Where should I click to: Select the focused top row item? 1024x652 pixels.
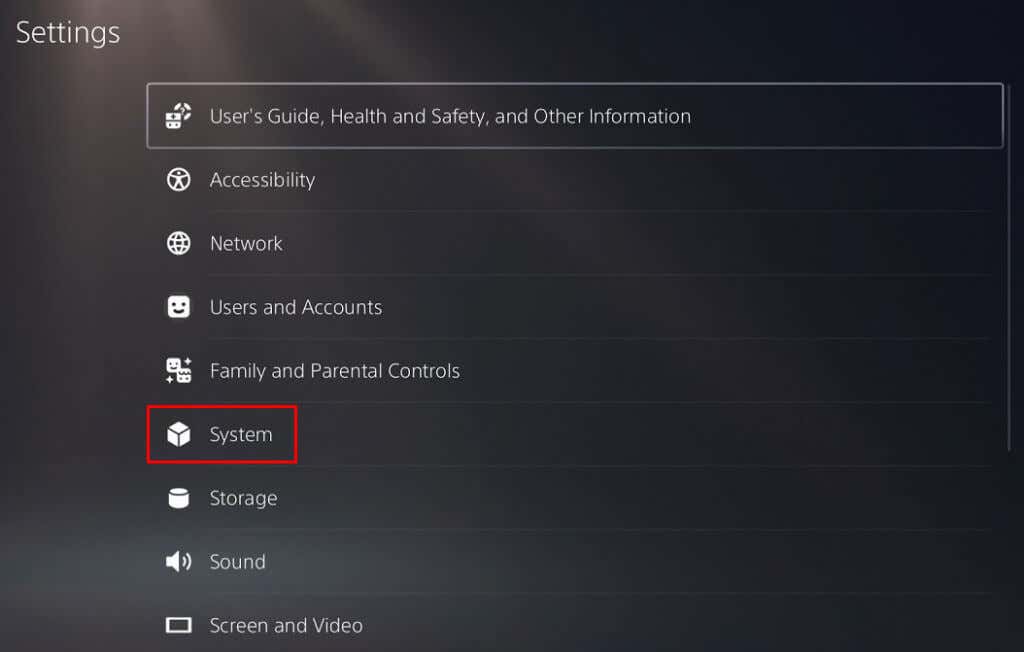(575, 116)
